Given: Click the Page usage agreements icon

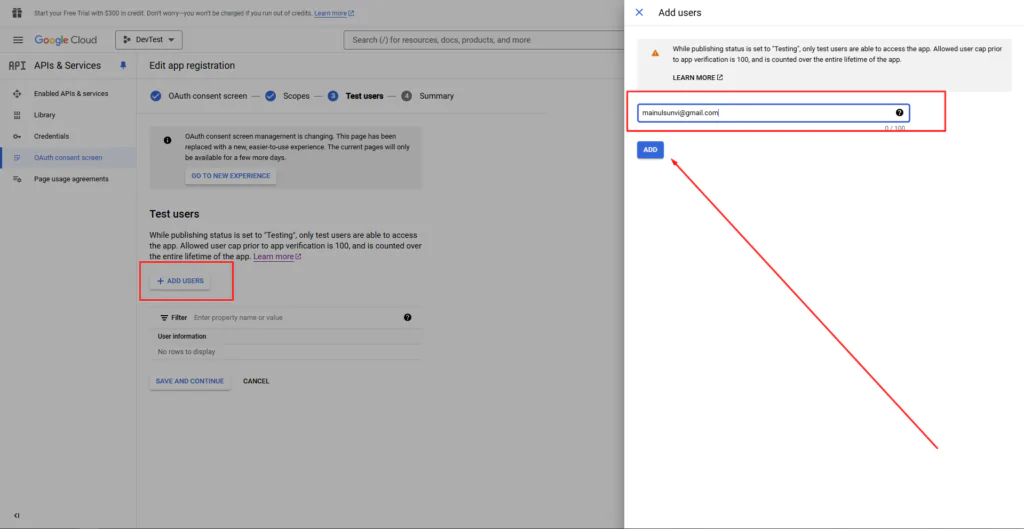Looking at the screenshot, I should pyautogui.click(x=17, y=179).
